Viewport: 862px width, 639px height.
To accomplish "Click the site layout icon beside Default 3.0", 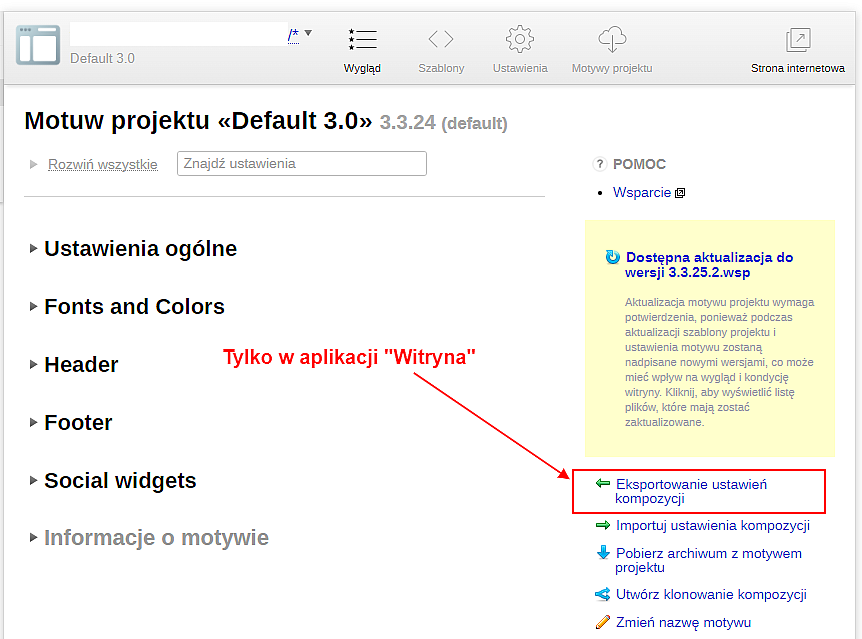I will pos(38,45).
